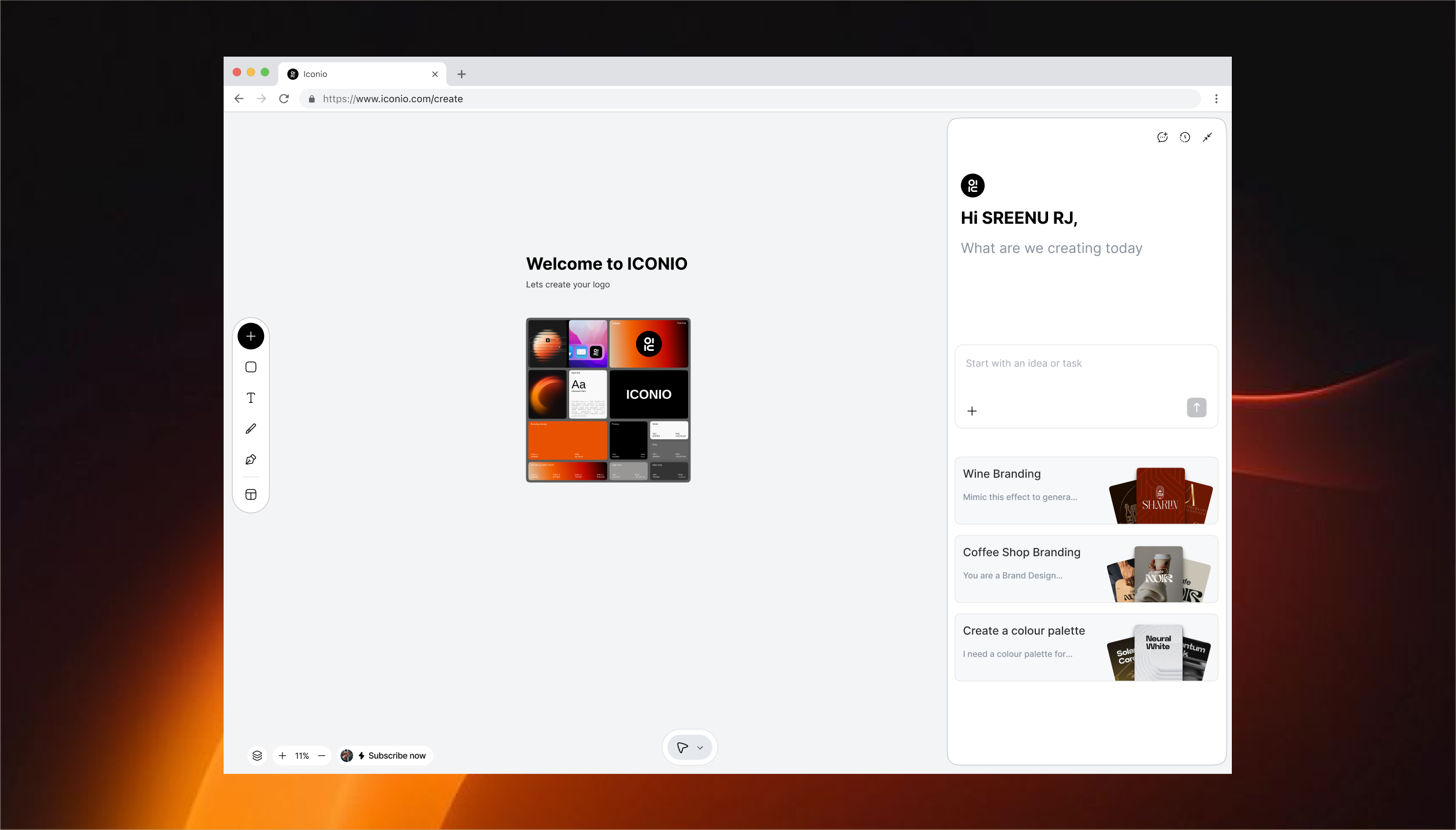Click the site lock icon in address bar
This screenshot has height=830, width=1456.
[x=312, y=99]
